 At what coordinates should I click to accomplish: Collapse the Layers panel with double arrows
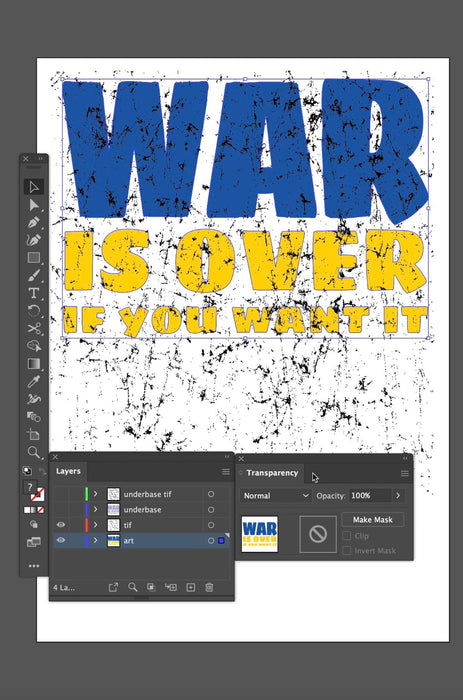(x=227, y=457)
